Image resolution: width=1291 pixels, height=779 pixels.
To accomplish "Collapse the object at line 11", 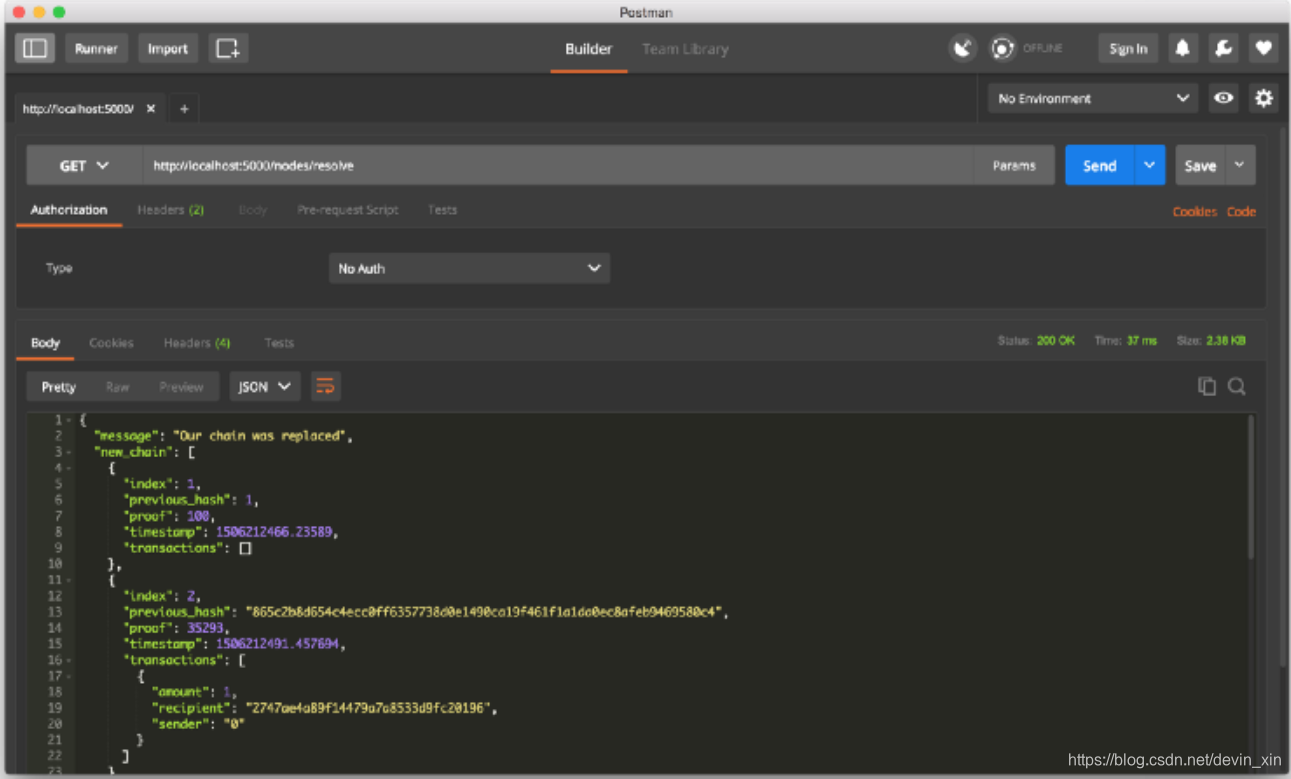I will tap(69, 580).
